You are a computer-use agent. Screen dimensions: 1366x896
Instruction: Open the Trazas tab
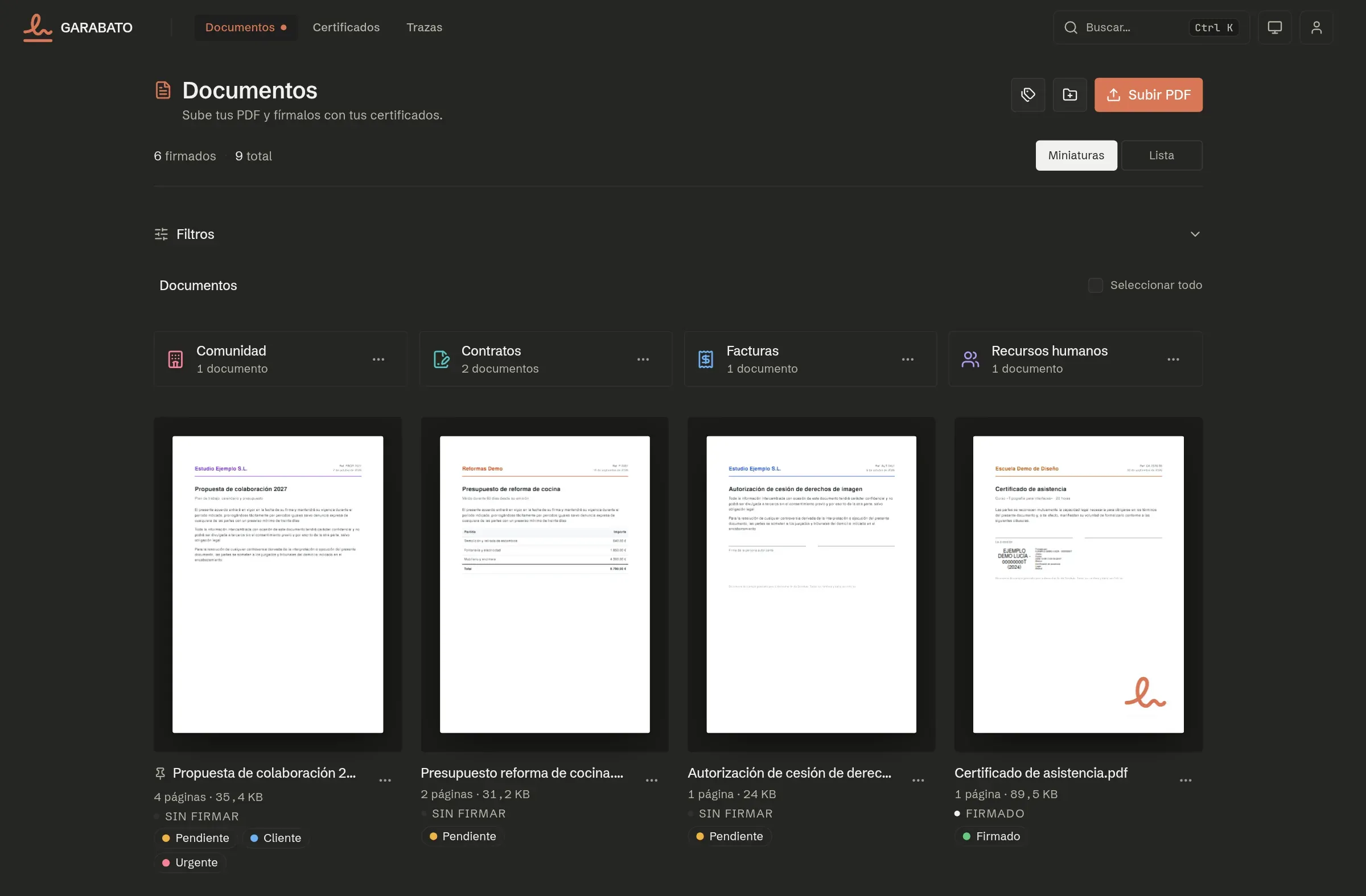pyautogui.click(x=424, y=27)
